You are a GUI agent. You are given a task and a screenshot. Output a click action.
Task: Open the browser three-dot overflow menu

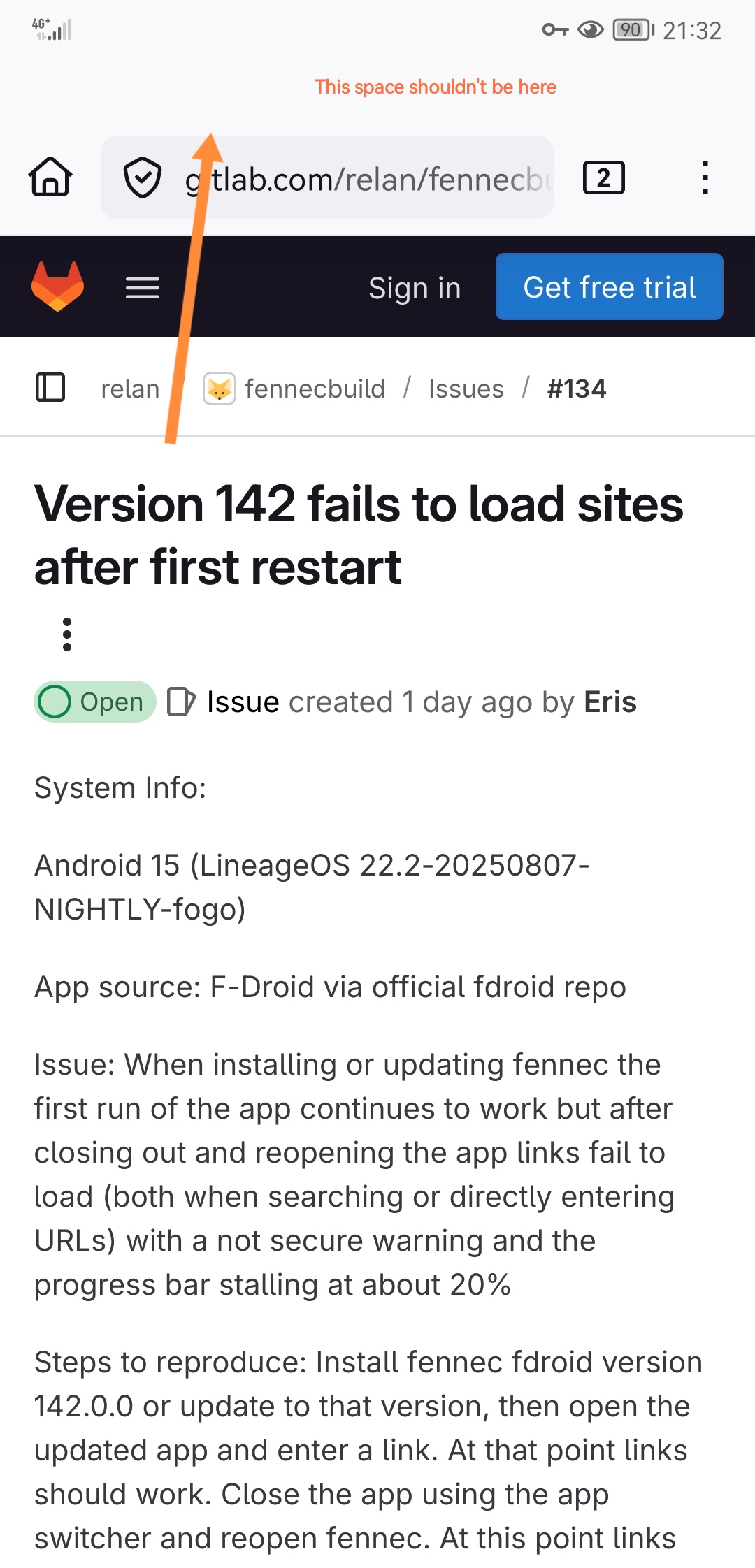tap(705, 177)
